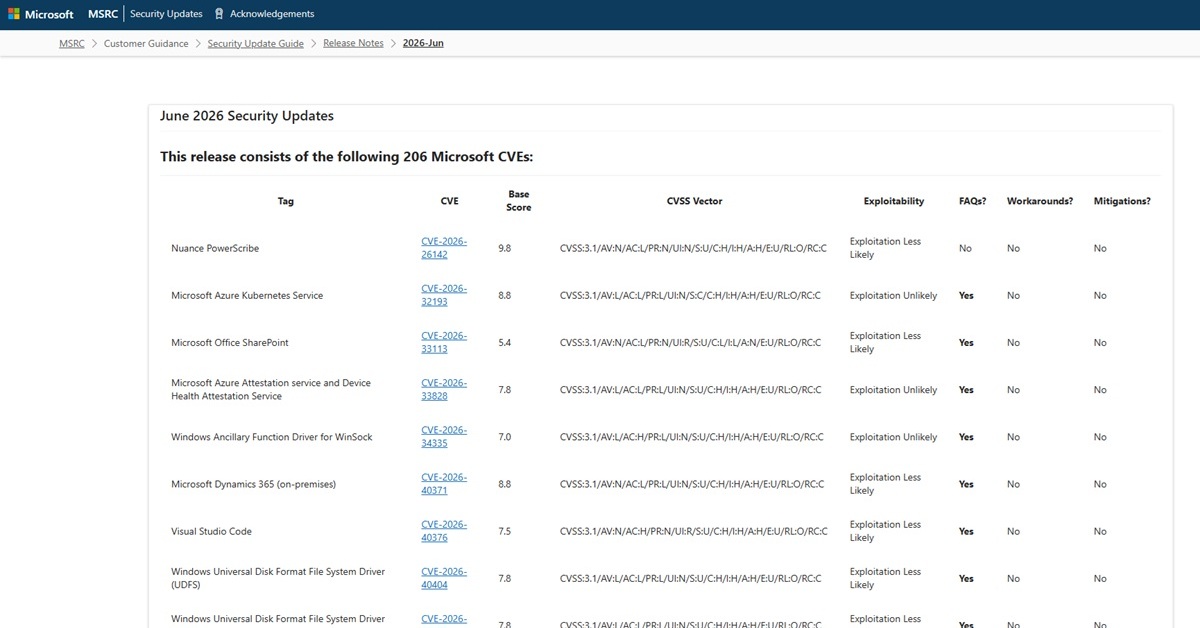Screen dimensions: 1200x628
Task: Click CVSS vector for Nuance PowerScribe
Action: tap(693, 248)
